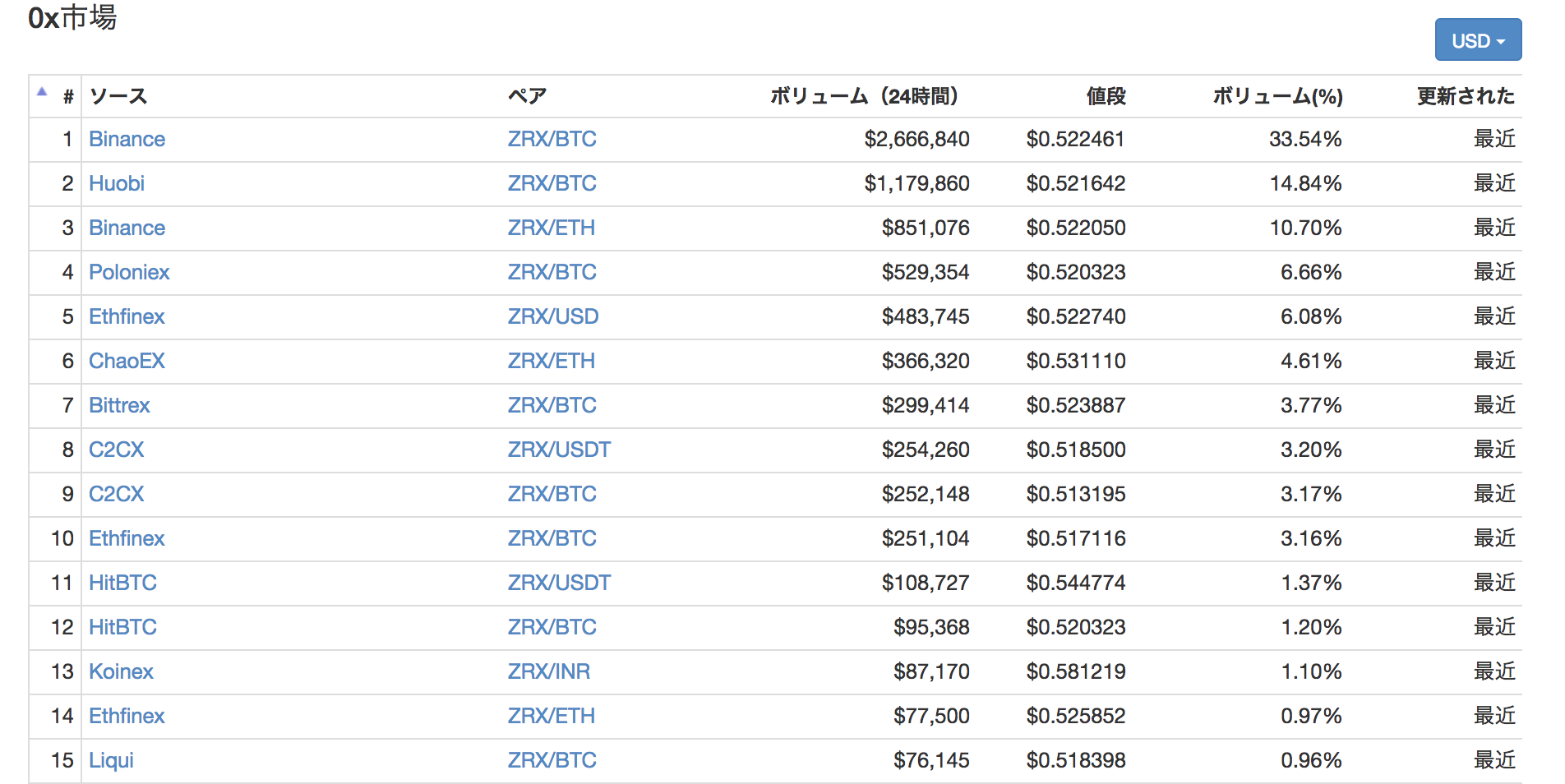Open the USD currency dropdown
This screenshot has width=1565, height=784.
[1478, 40]
